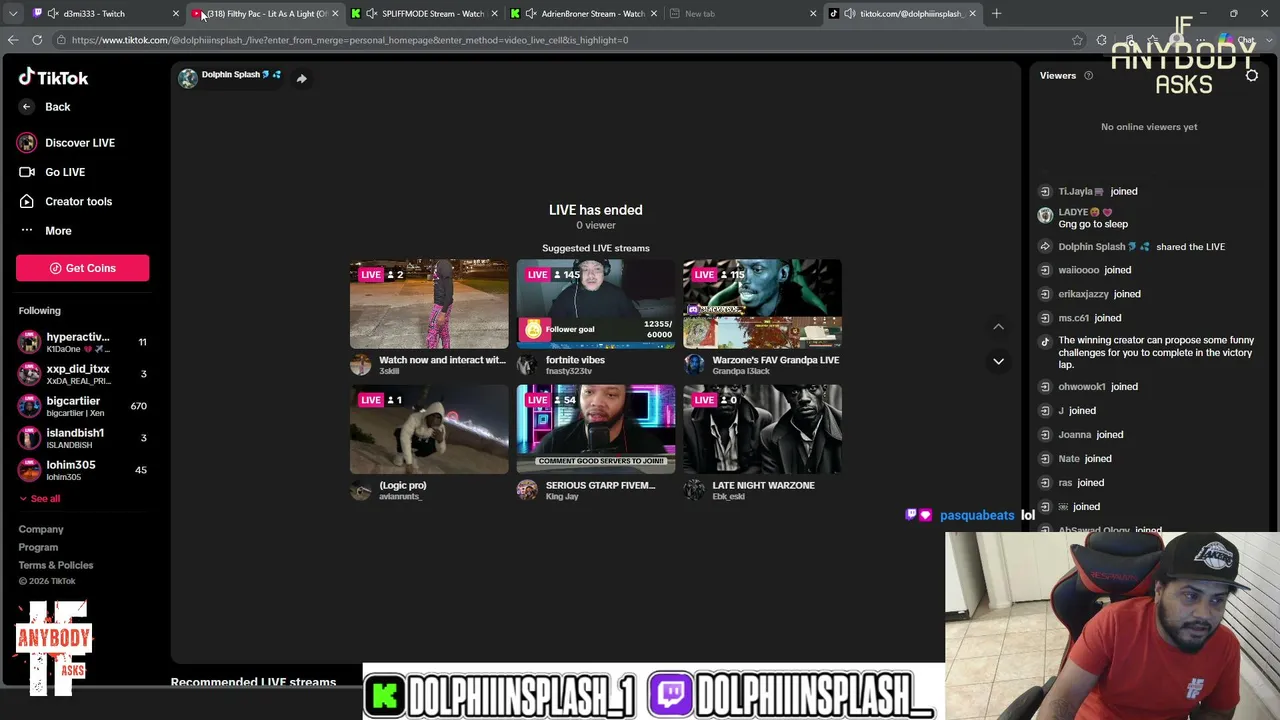Image resolution: width=1280 pixels, height=720 pixels.
Task: Open the Terms & Policies link
Action: point(56,565)
